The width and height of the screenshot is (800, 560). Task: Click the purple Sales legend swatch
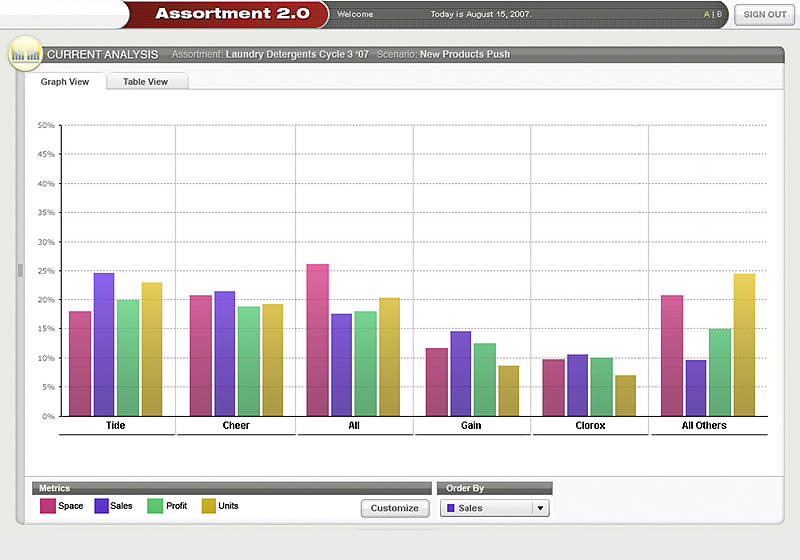(x=102, y=506)
